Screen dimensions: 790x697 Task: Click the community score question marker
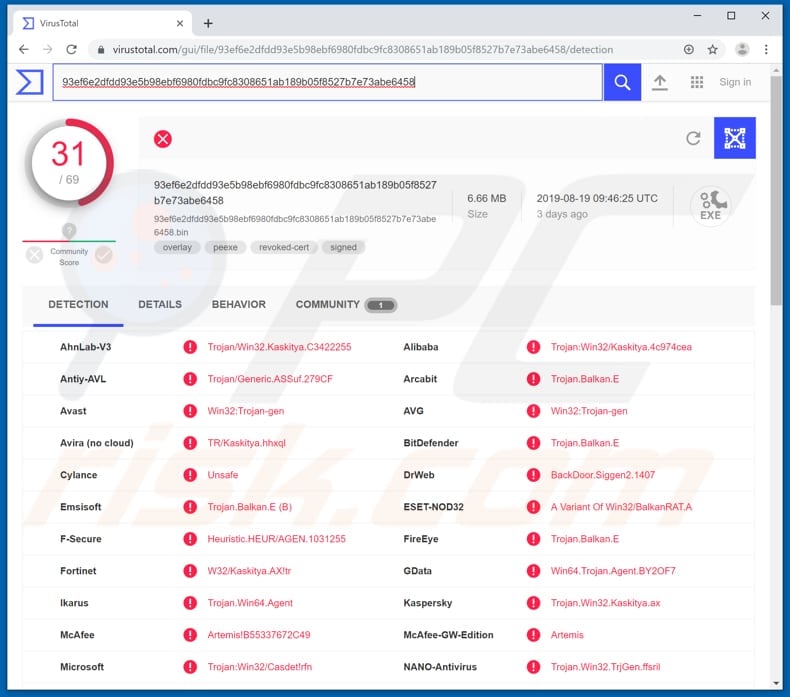[x=69, y=231]
